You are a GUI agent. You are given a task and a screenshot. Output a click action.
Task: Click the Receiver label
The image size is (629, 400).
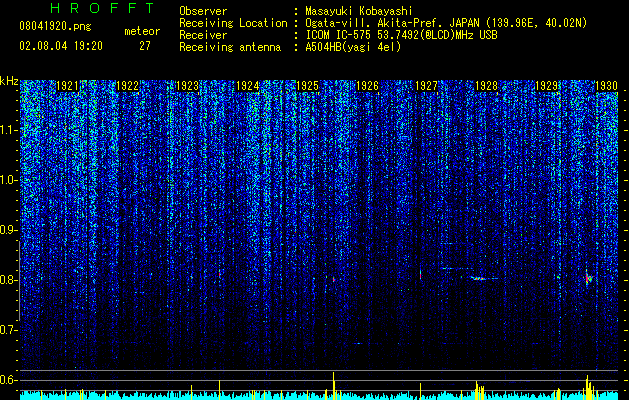pos(203,35)
